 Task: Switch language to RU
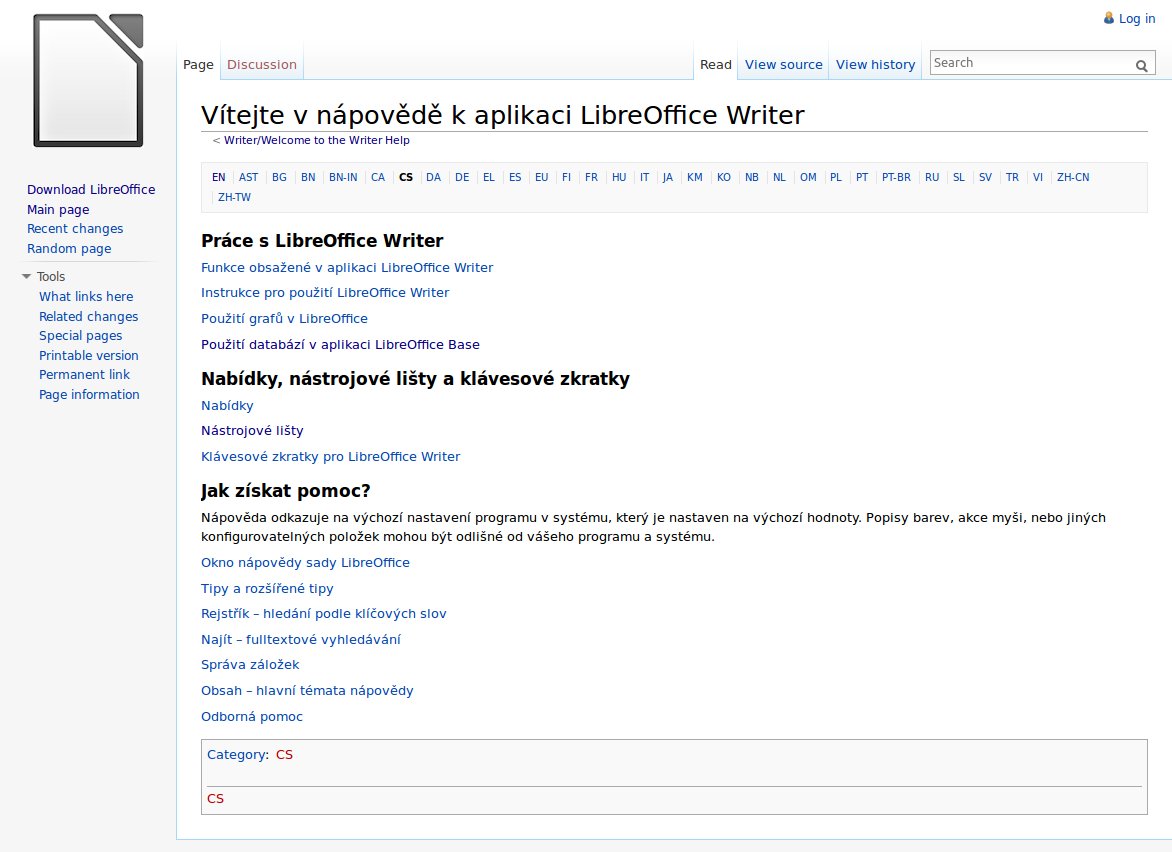click(x=932, y=177)
